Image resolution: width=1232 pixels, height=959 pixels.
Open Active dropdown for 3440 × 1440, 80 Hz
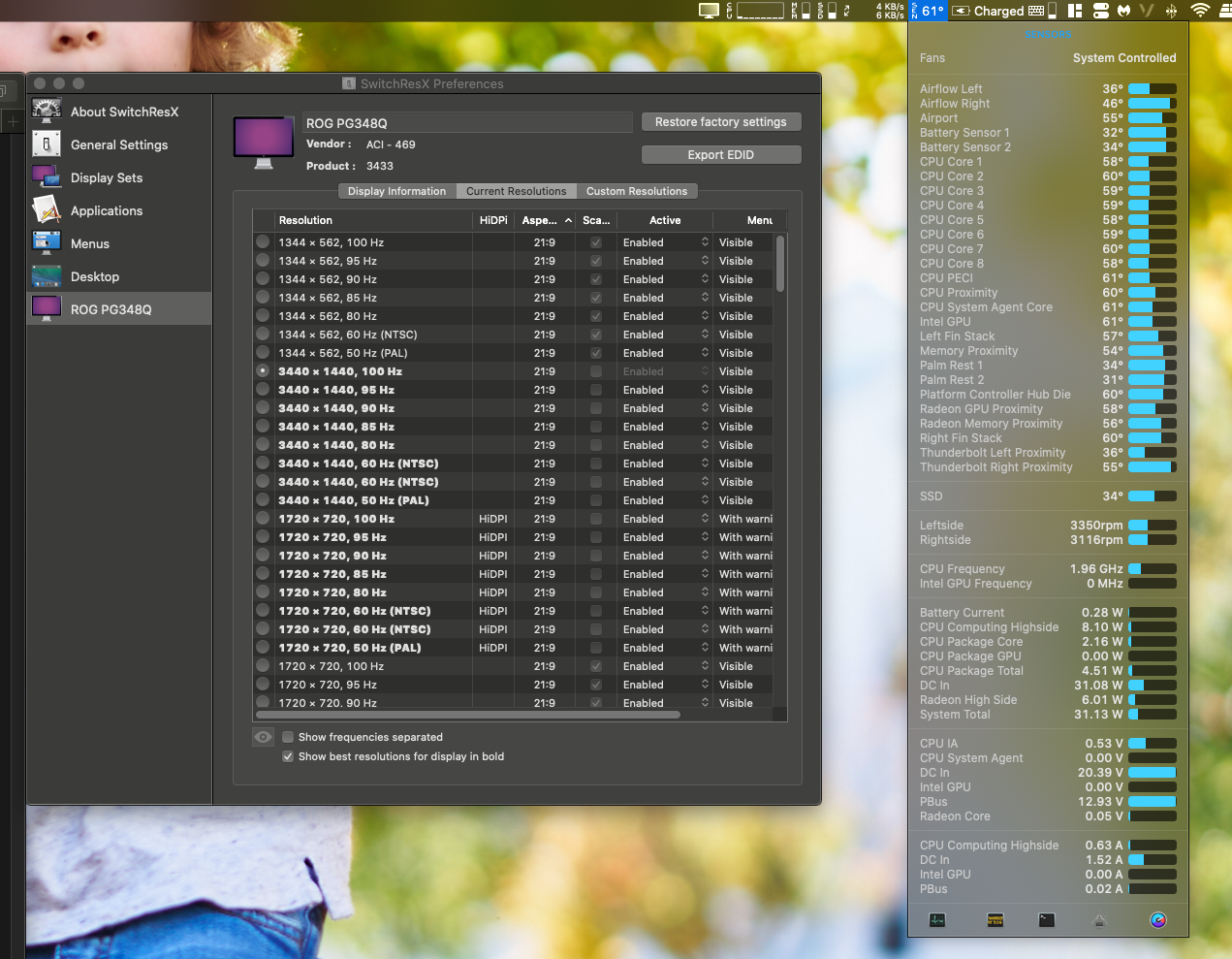coord(665,445)
